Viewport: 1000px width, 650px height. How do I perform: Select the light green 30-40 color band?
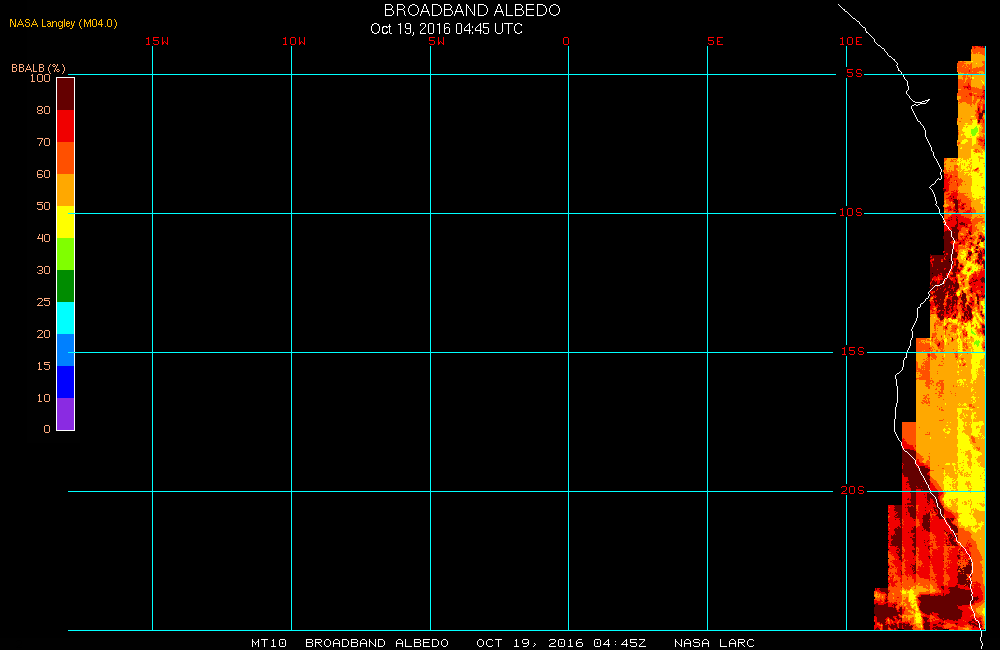coord(66,254)
